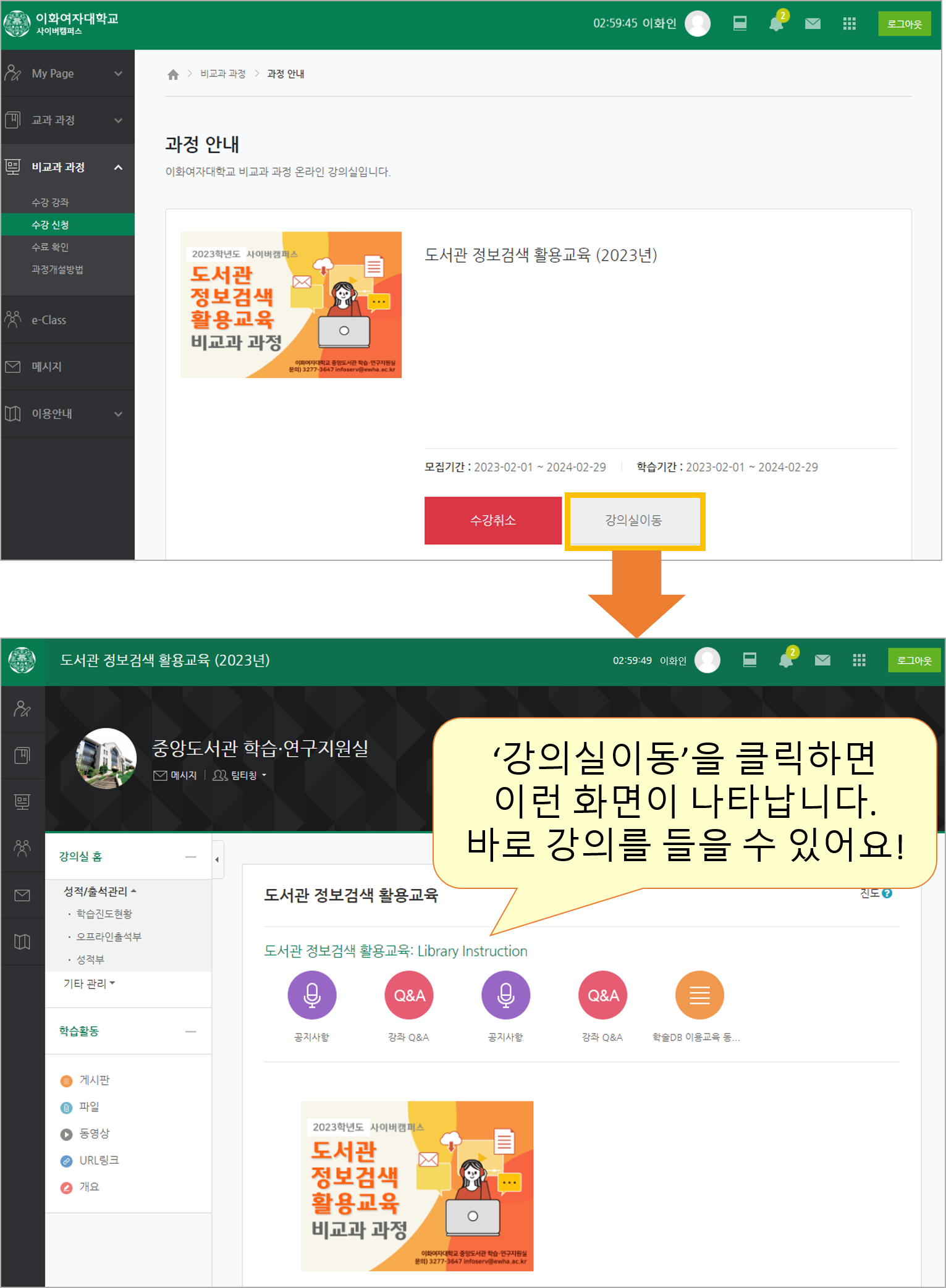The width and height of the screenshot is (946, 1288).
Task: Collapse the 성적/출석관리 section
Action: click(100, 891)
